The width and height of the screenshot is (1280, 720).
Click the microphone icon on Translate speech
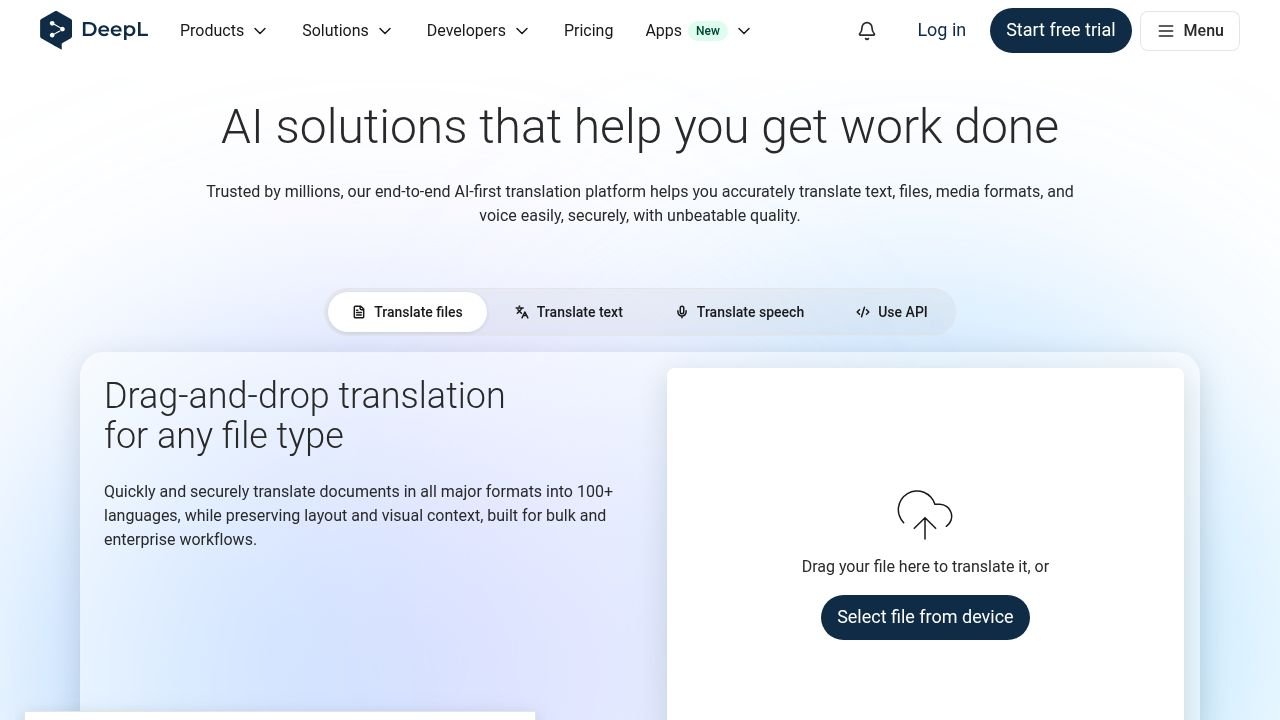pyautogui.click(x=682, y=312)
